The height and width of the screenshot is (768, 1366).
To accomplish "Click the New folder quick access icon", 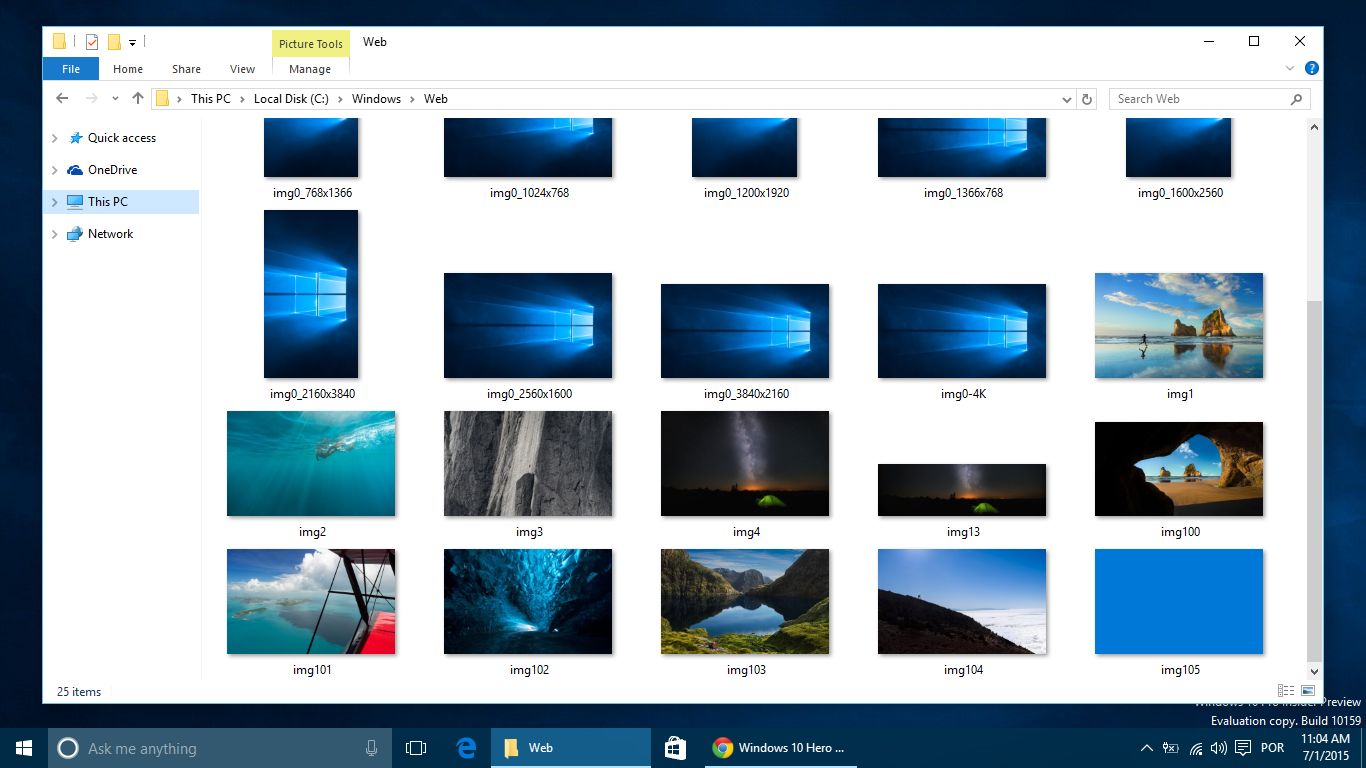I will [x=114, y=42].
